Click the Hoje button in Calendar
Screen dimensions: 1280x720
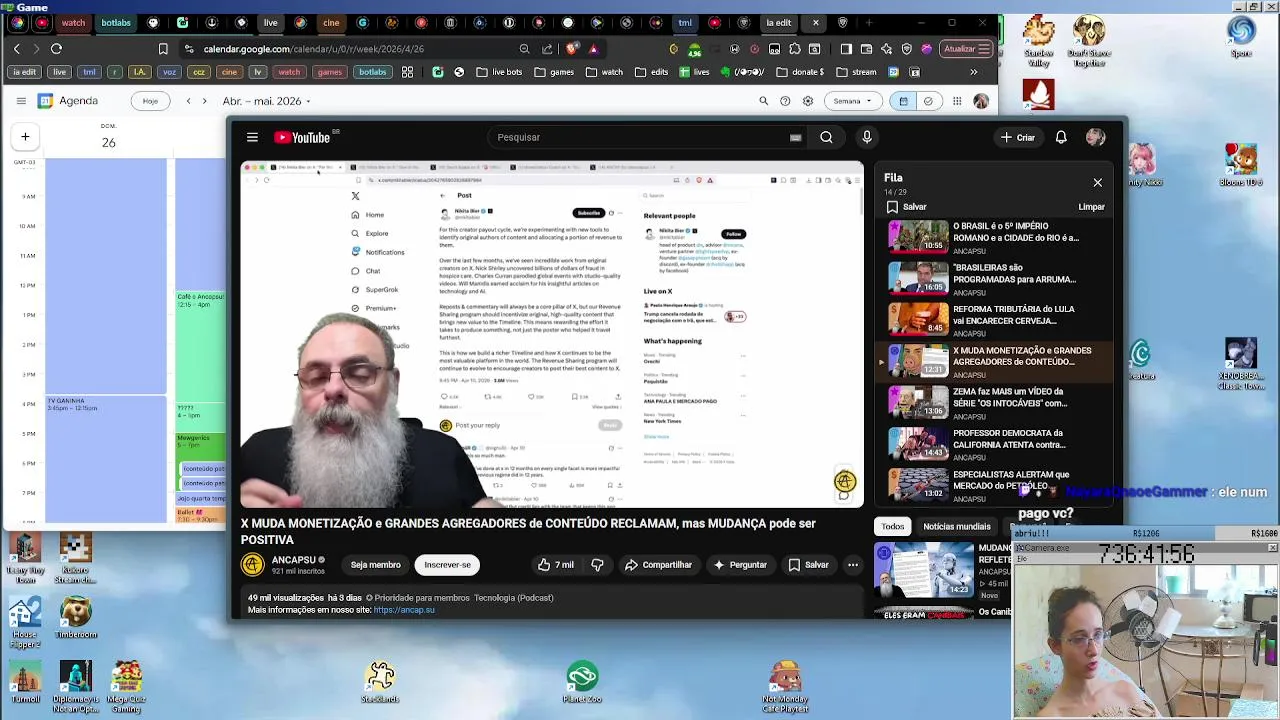150,101
